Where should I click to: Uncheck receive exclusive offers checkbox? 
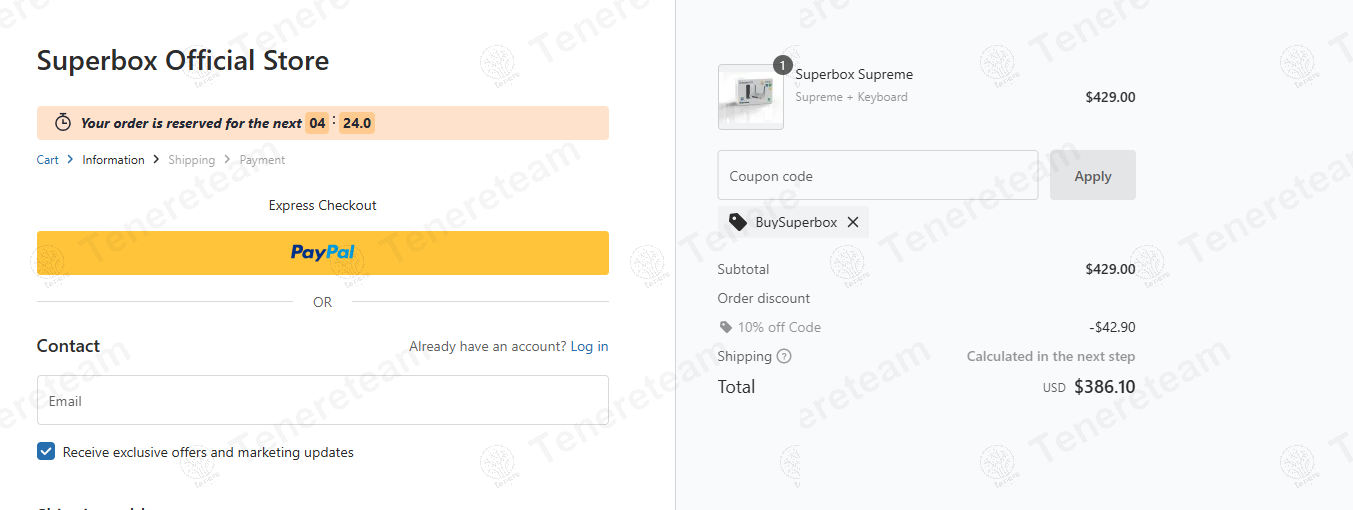coord(46,452)
